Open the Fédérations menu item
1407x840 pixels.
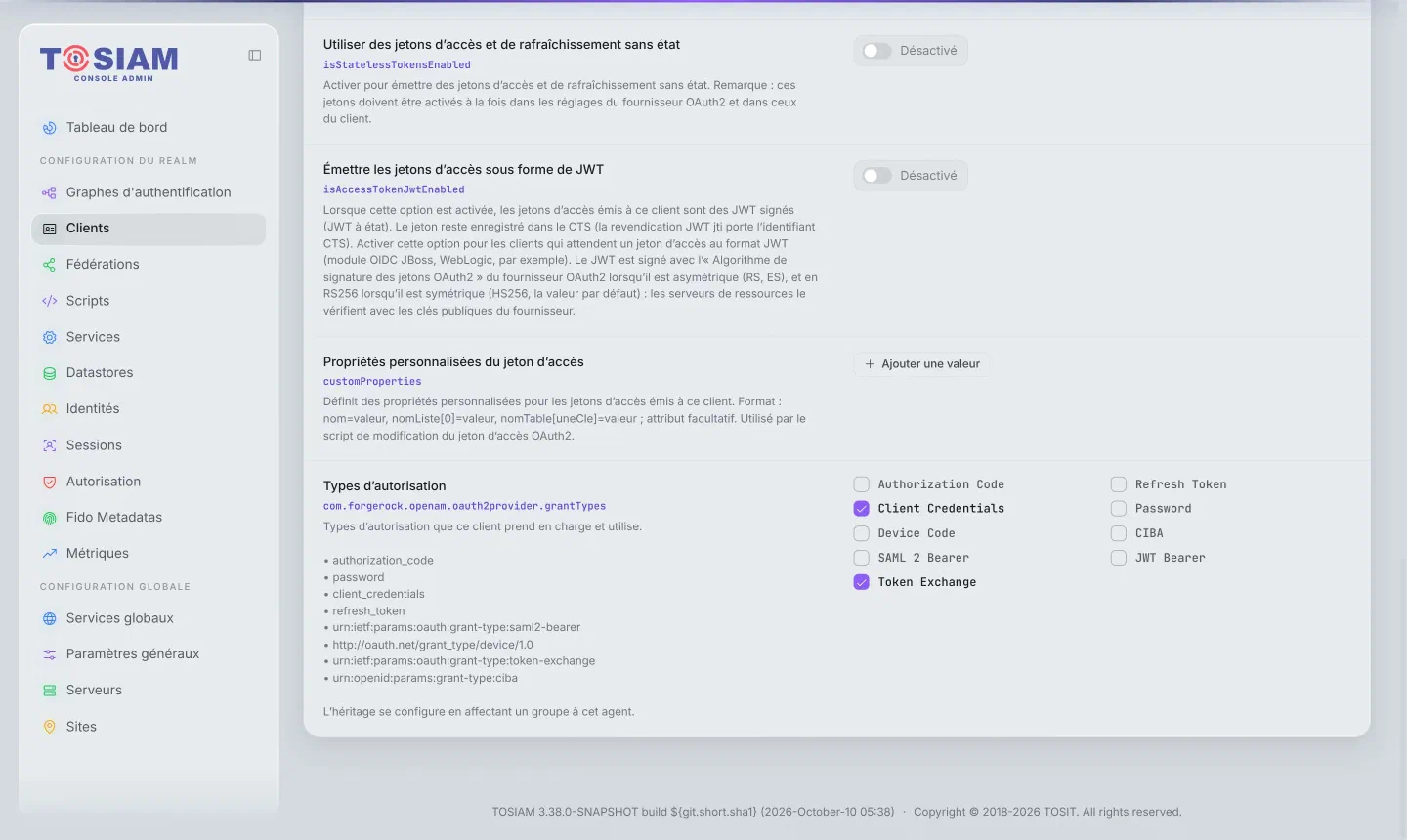pyautogui.click(x=149, y=265)
